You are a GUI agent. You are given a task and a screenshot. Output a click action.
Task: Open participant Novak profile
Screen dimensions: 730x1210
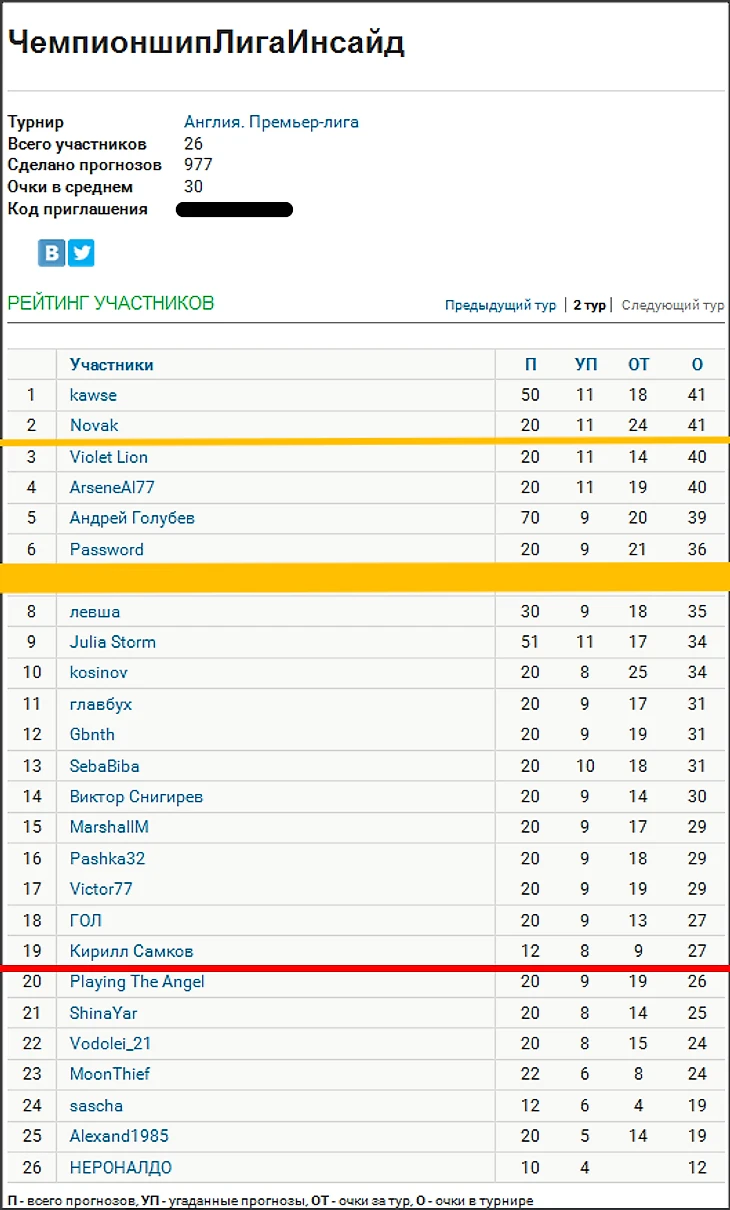point(94,425)
